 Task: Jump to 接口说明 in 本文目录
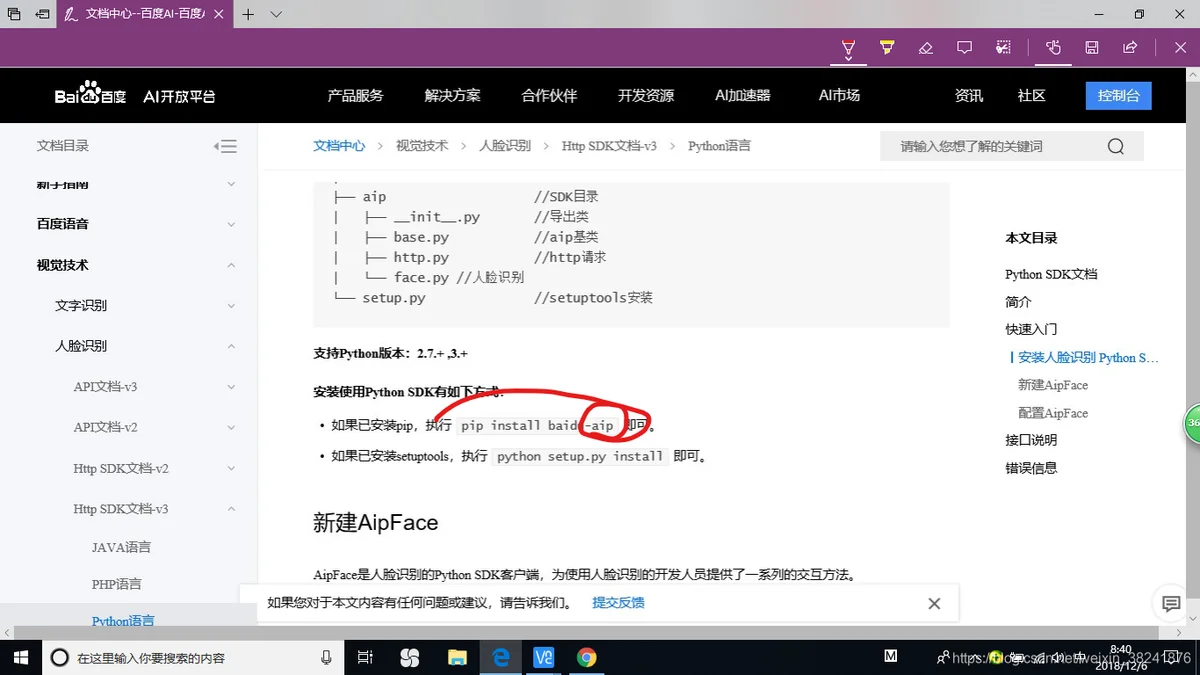click(1031, 440)
